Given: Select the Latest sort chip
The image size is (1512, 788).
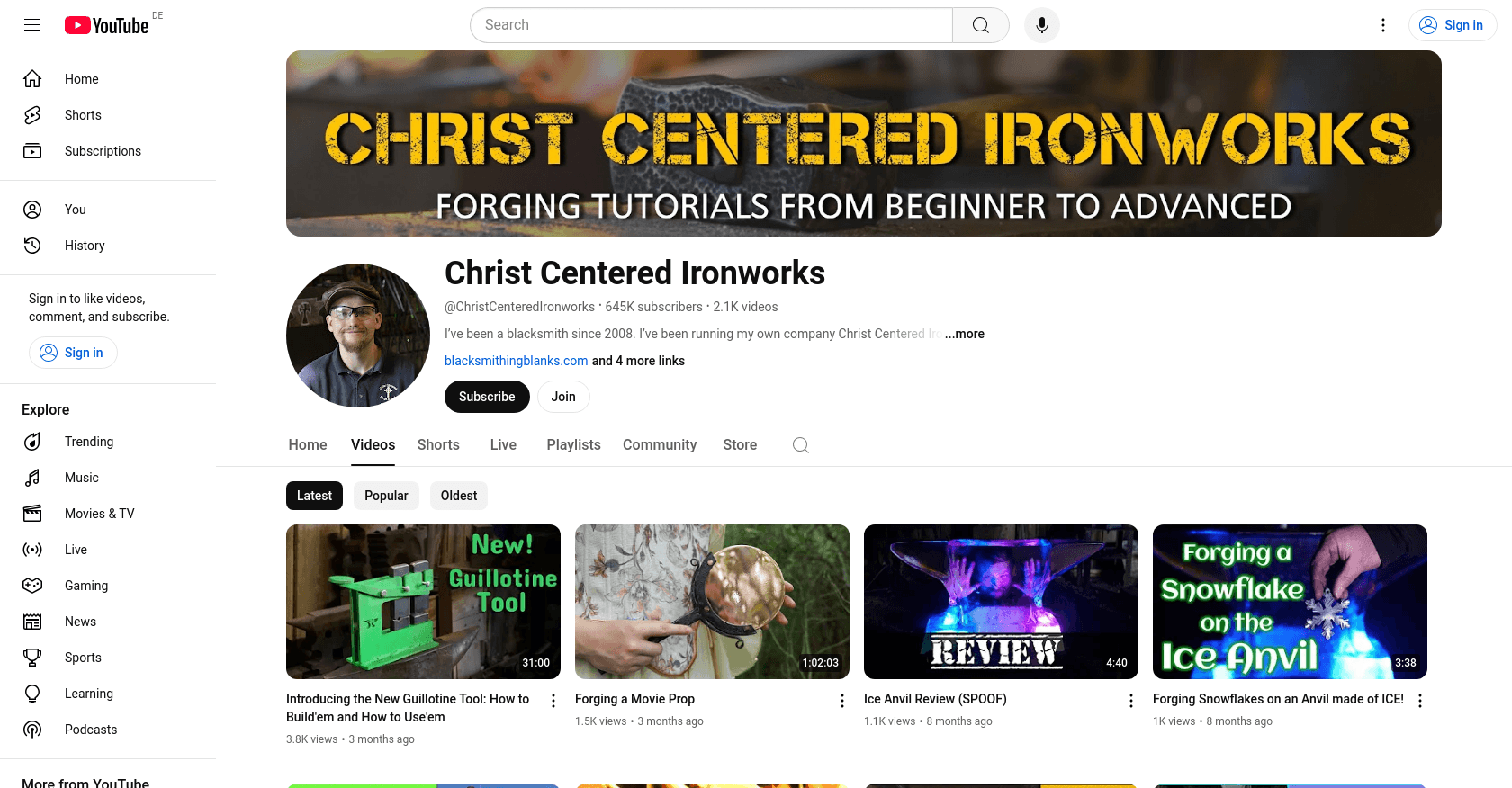Looking at the screenshot, I should (x=314, y=496).
